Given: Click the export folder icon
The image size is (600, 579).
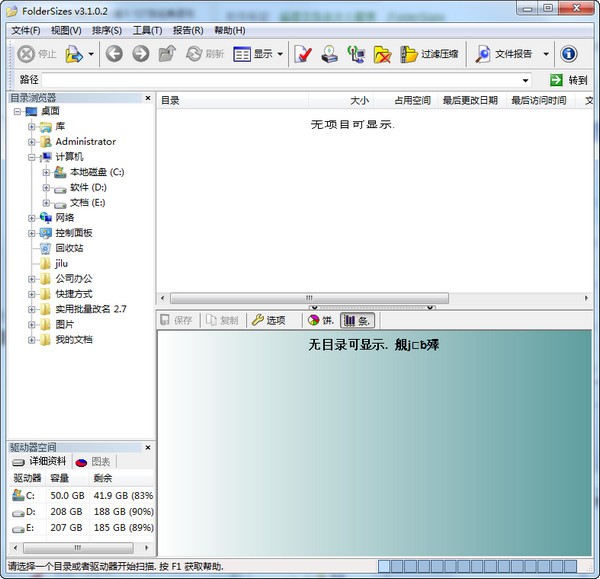Looking at the screenshot, I should [74, 54].
